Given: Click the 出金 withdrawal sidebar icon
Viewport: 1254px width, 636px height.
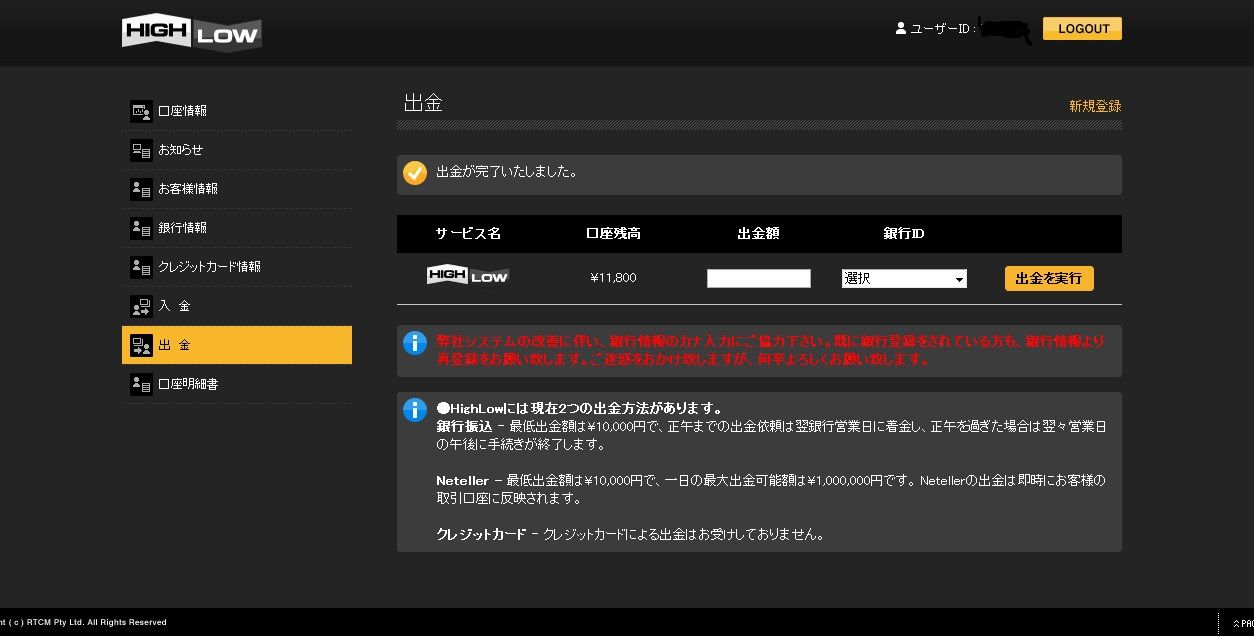Looking at the screenshot, I should point(141,345).
